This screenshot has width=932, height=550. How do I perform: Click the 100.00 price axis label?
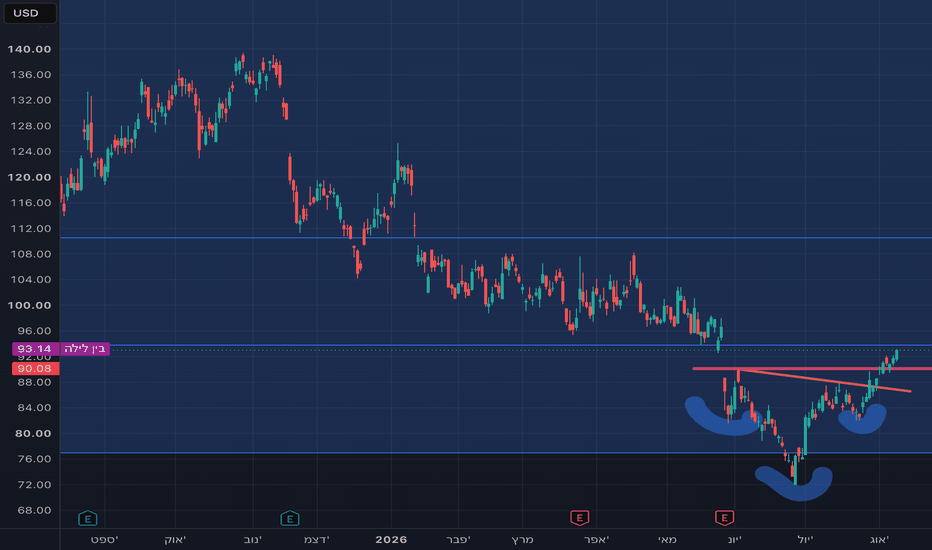click(29, 305)
